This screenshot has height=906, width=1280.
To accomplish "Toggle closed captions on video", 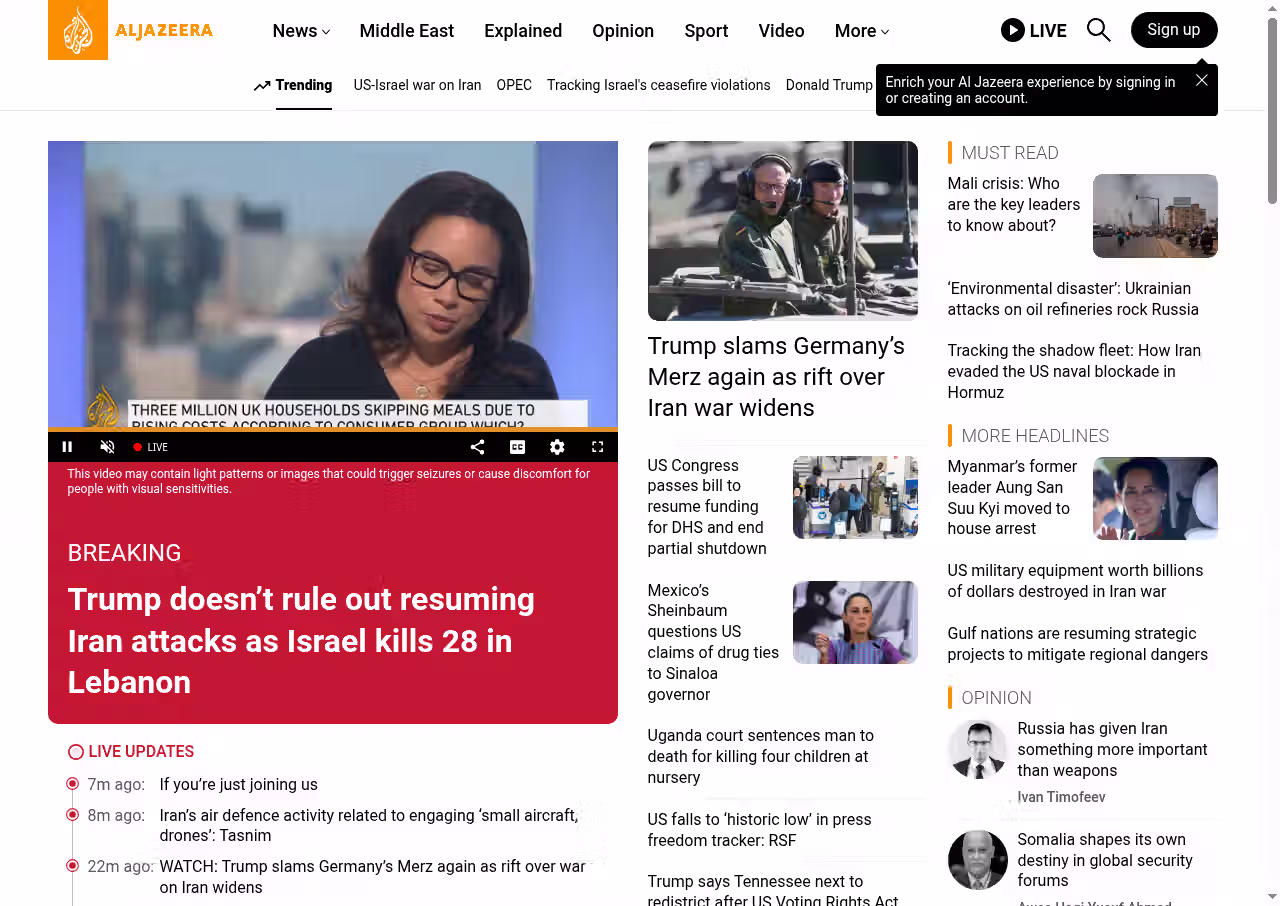I will click(517, 447).
